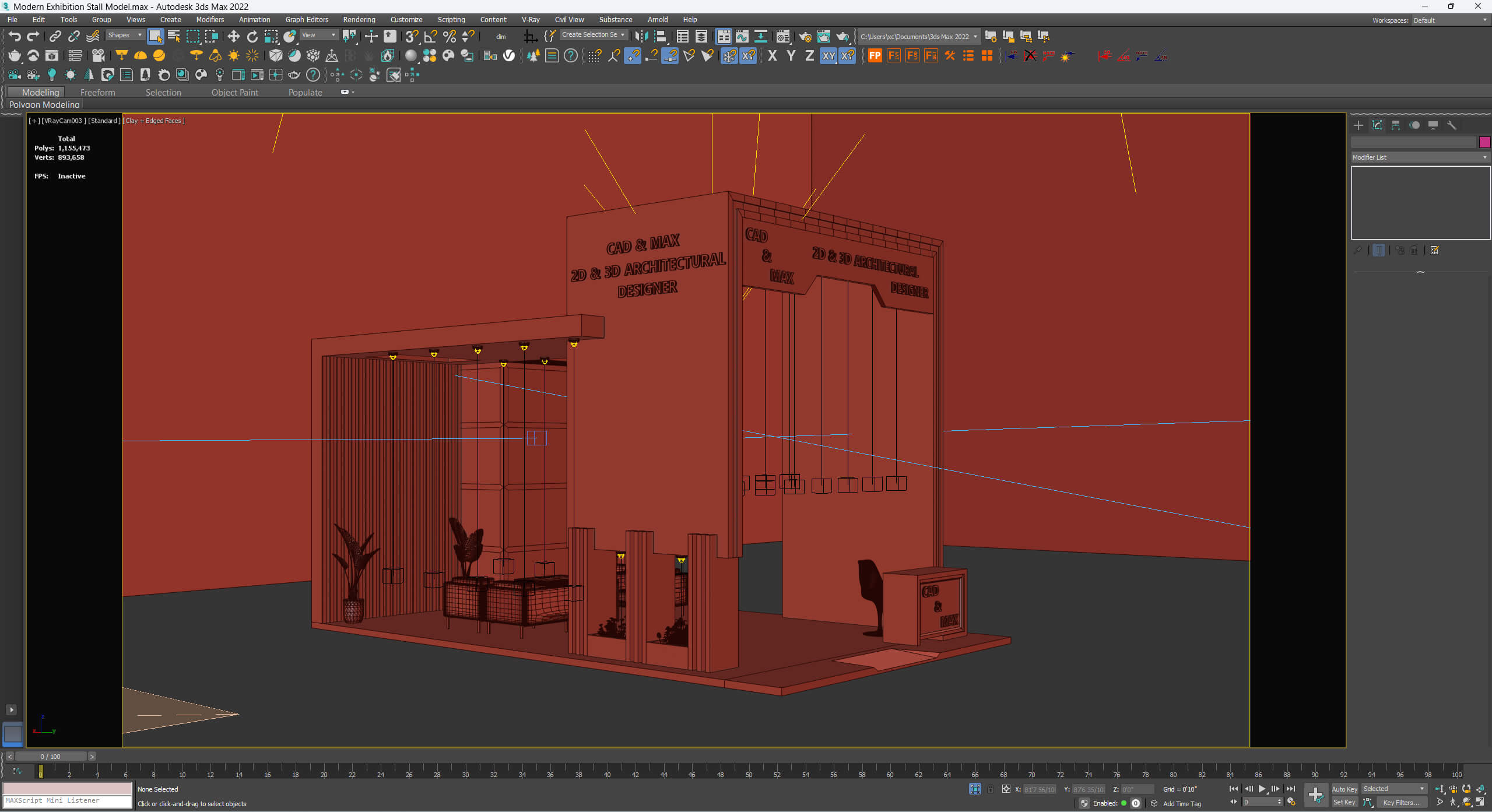Switch to the Object Paint ribbon tab
Viewport: 1492px width, 812px height.
(234, 92)
